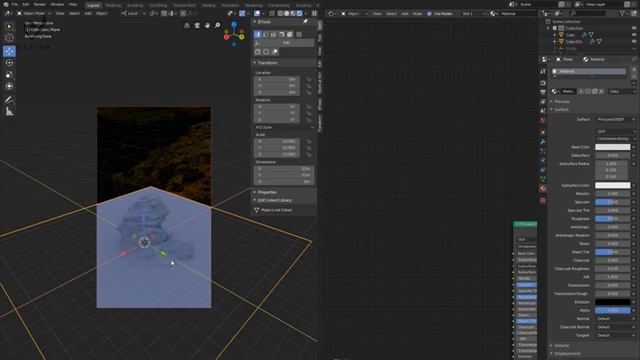This screenshot has height=360, width=640.
Task: Collapse the Surface section in material properties
Action: click(562, 109)
